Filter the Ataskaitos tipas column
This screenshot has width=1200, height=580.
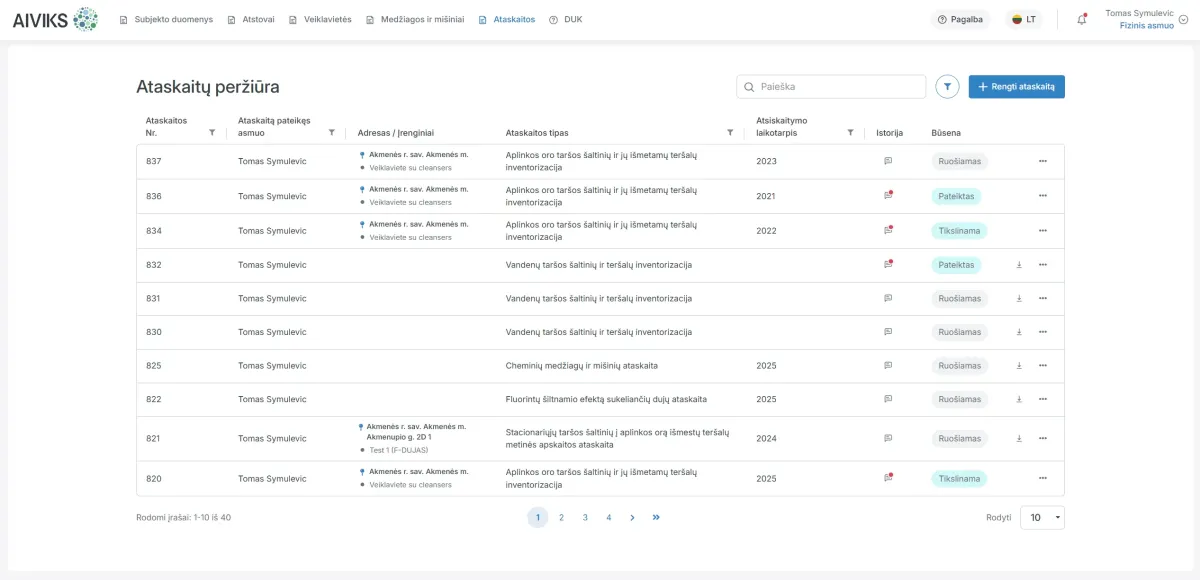tap(730, 132)
